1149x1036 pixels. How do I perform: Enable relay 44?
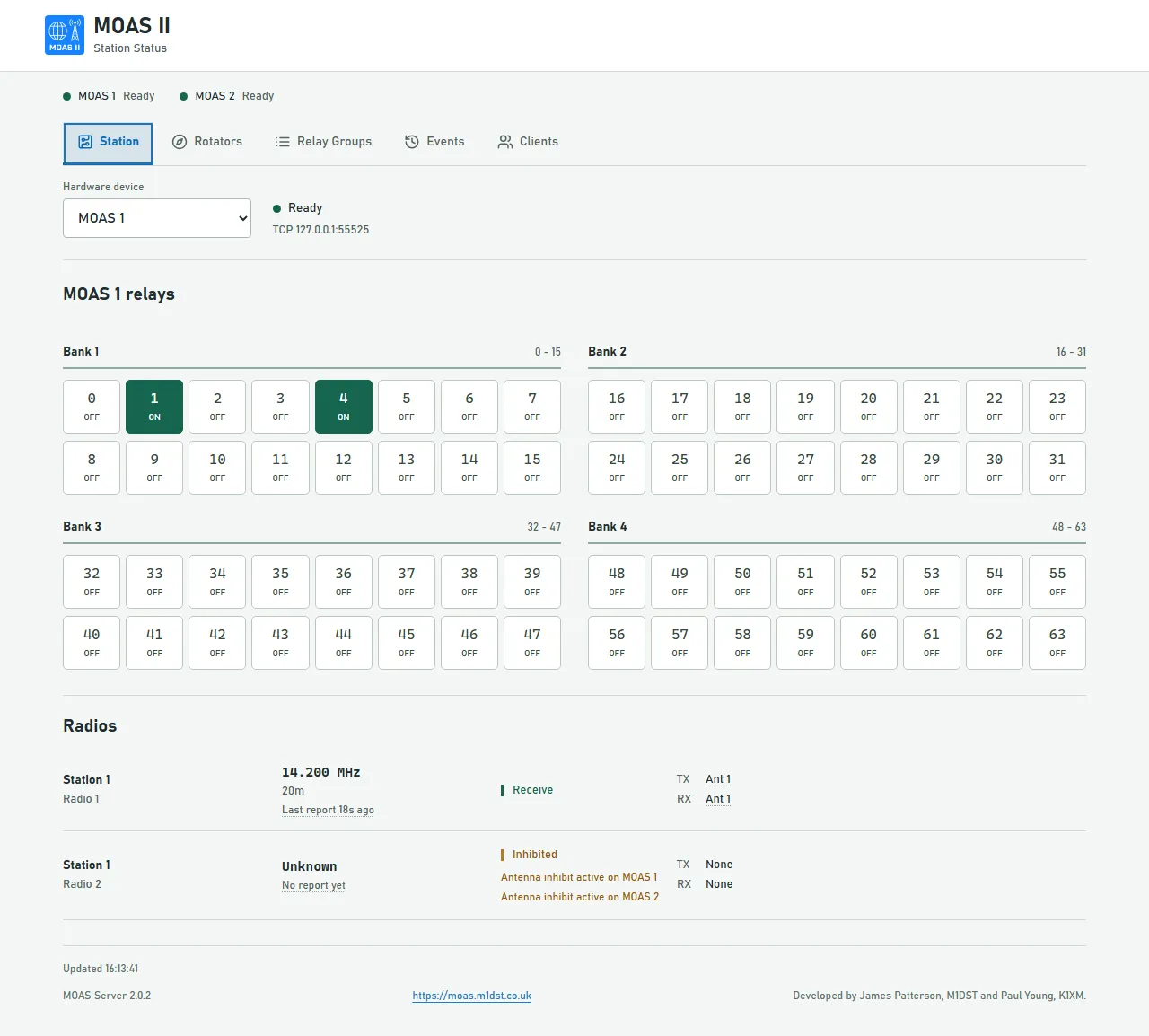click(344, 643)
